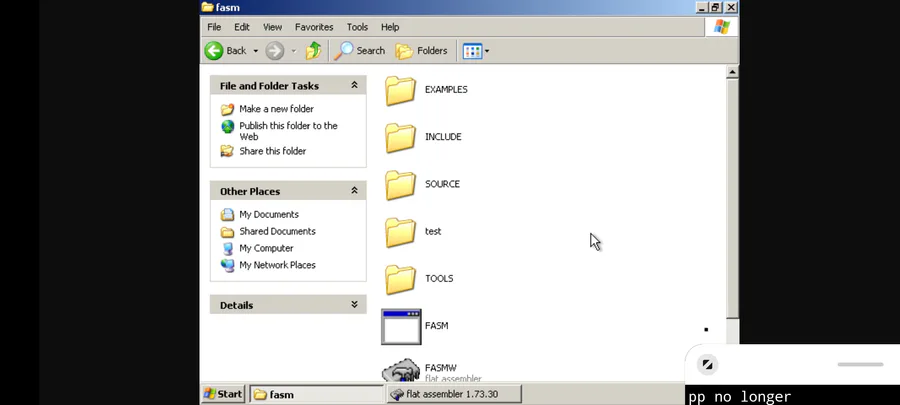Switch to flat assembler 1.73.30 taskbar button

pos(454,394)
